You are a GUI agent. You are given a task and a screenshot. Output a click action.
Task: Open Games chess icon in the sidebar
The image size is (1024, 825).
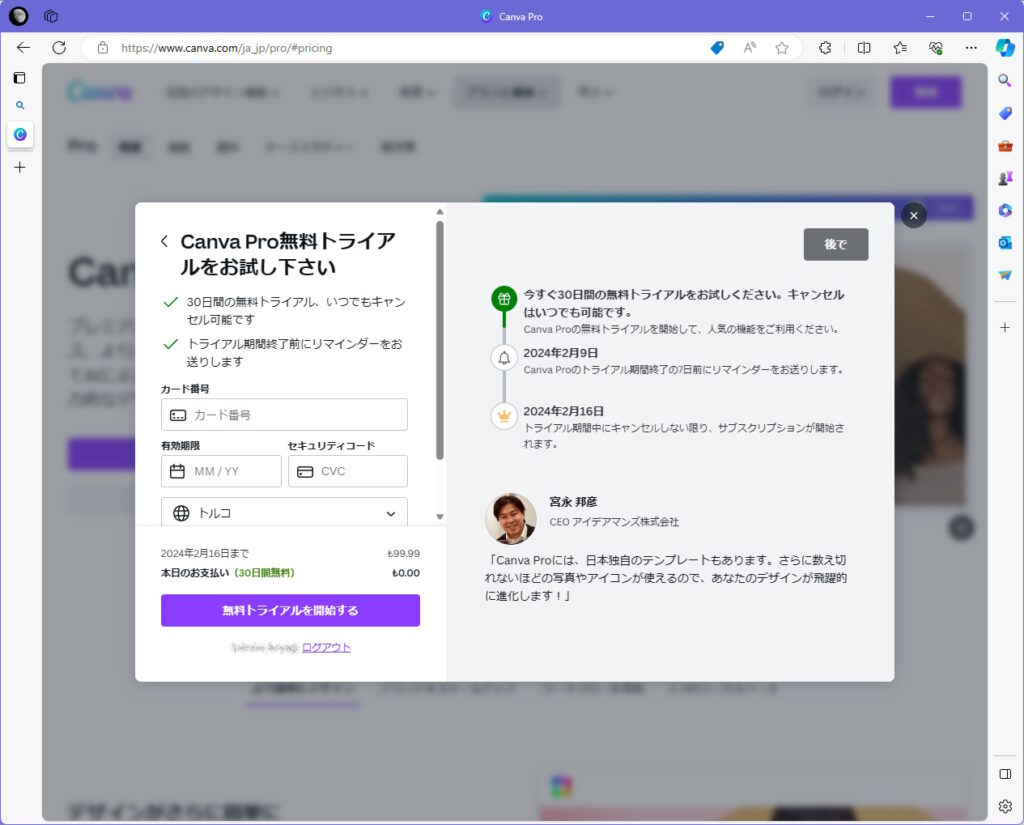(x=1005, y=178)
